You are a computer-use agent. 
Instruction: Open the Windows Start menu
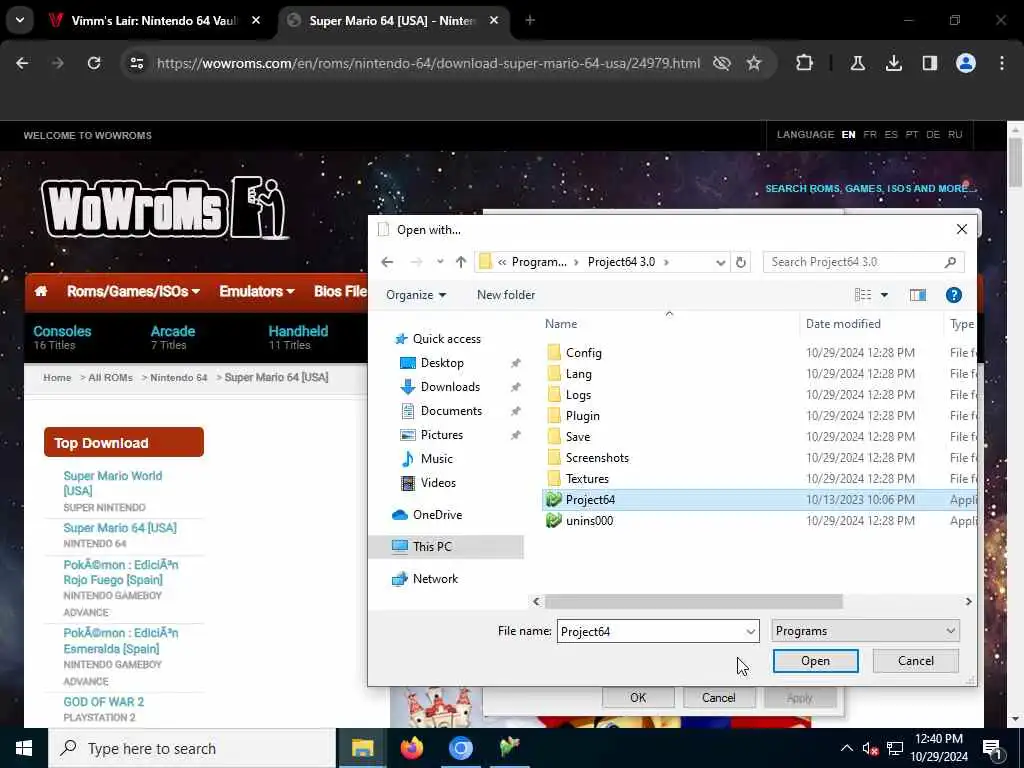24,748
